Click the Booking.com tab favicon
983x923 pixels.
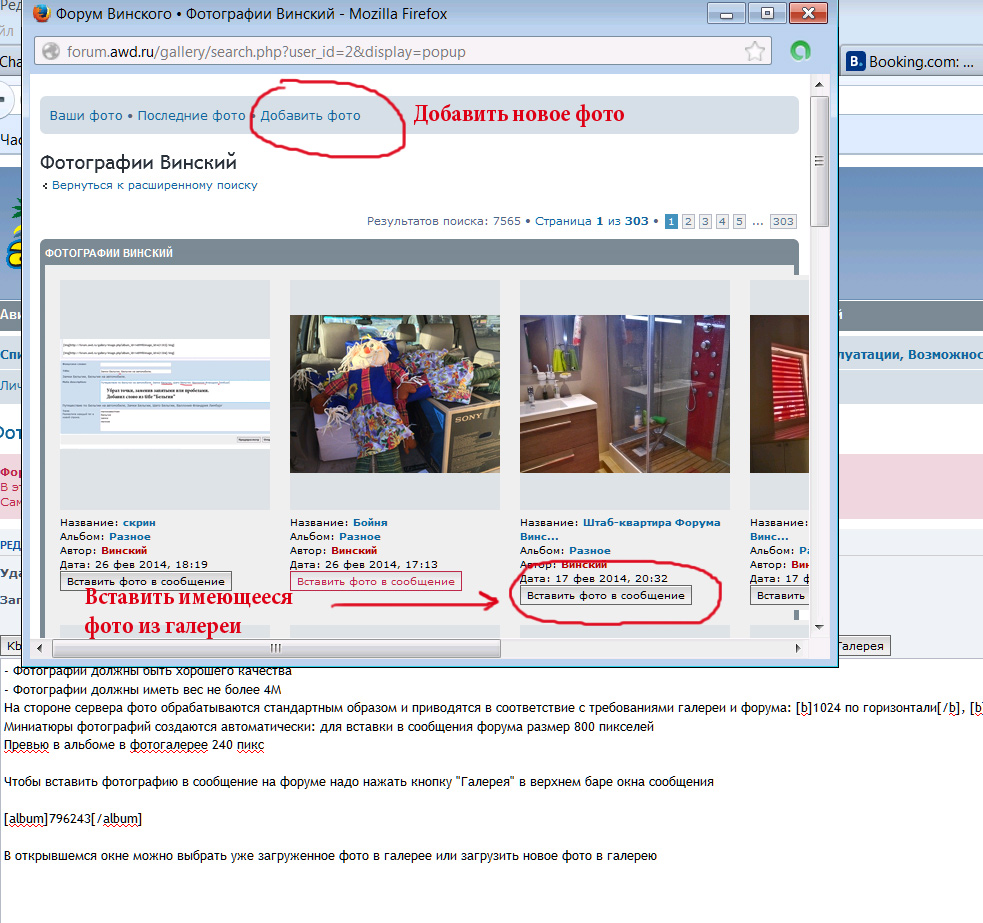[x=855, y=62]
